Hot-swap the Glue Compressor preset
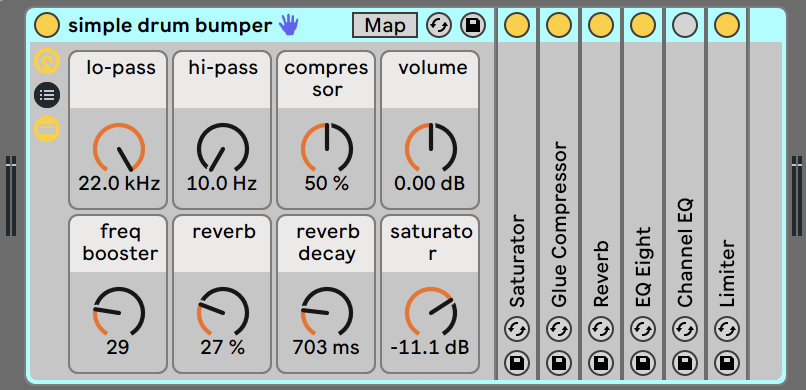 point(559,329)
